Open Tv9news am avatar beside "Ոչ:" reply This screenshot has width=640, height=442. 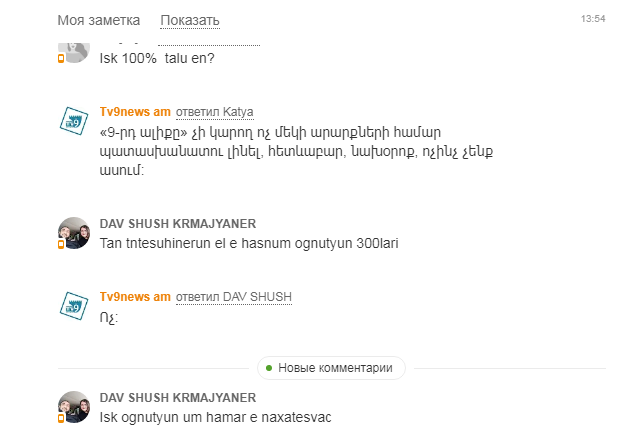(x=74, y=308)
